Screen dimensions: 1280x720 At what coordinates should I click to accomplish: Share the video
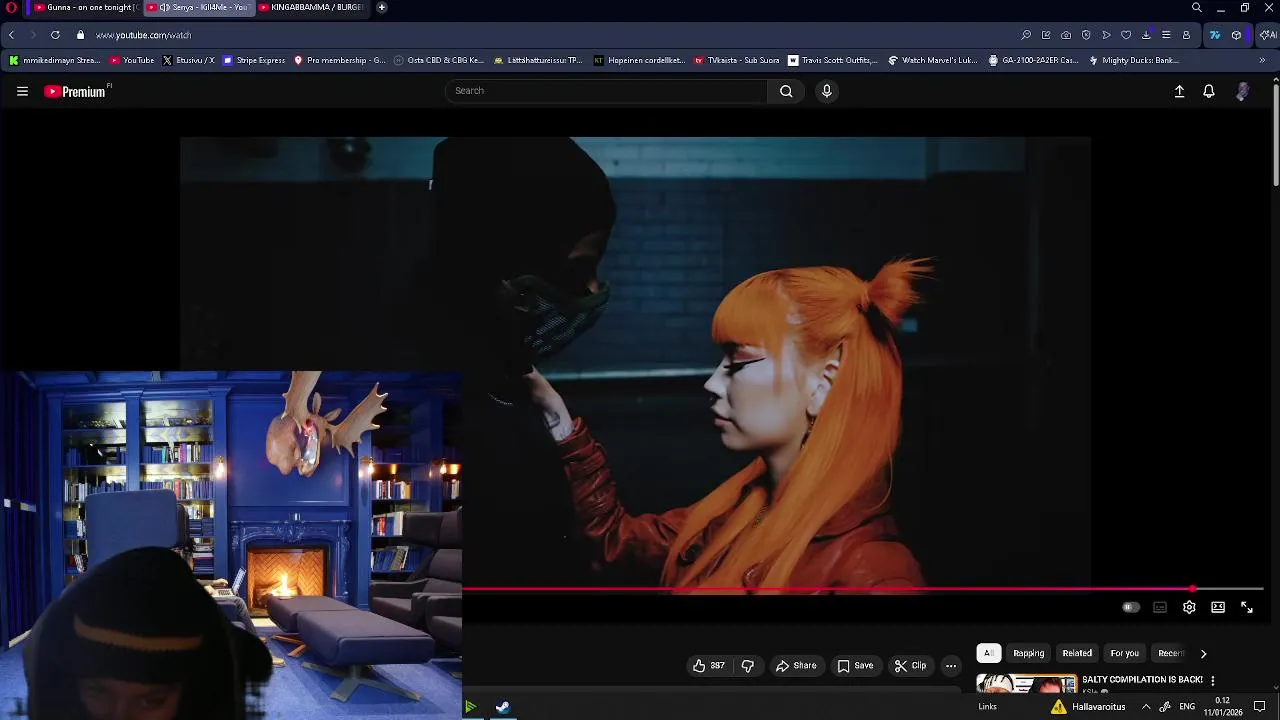[x=796, y=666]
